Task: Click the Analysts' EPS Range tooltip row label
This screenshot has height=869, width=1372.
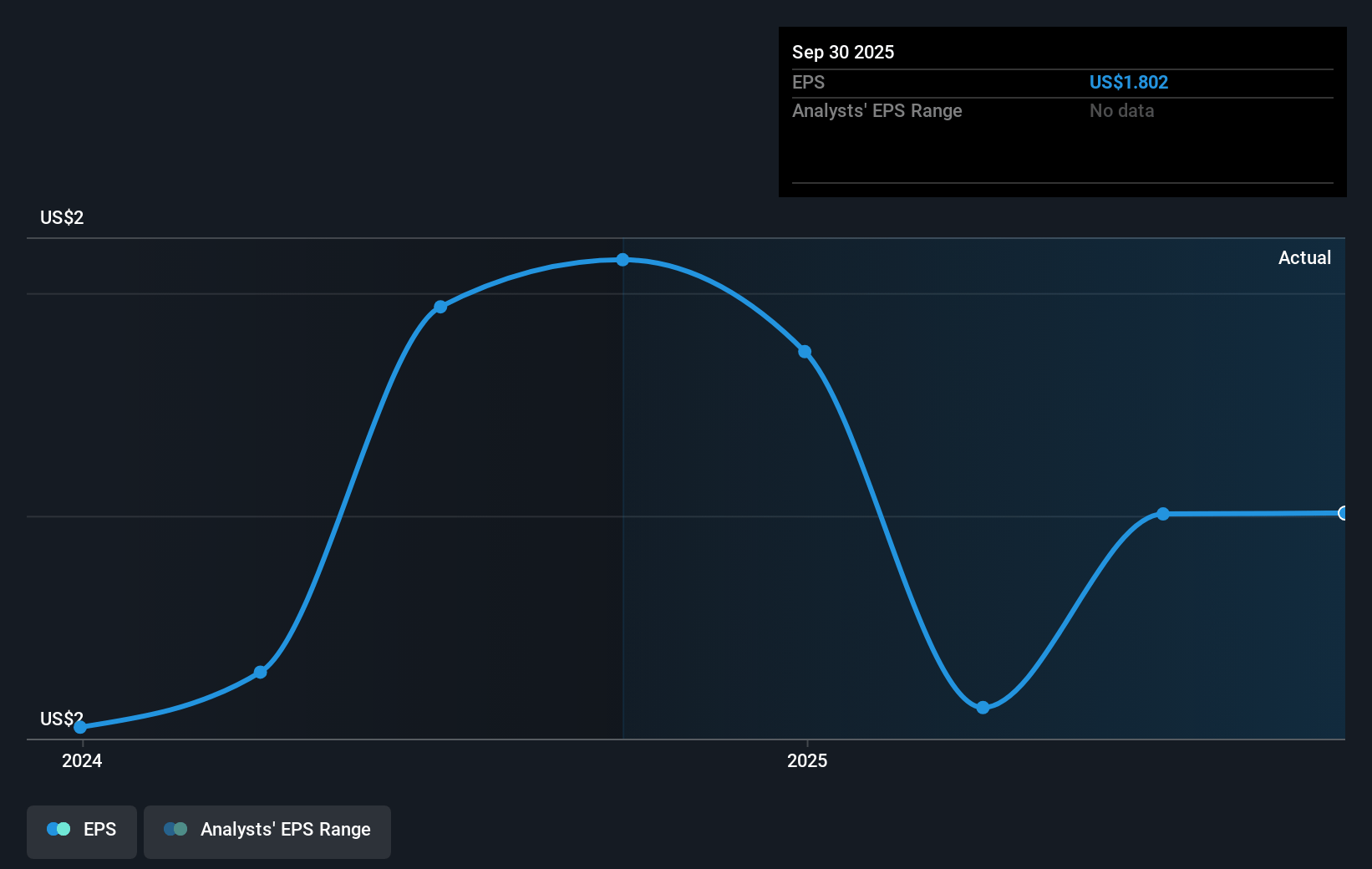Action: [877, 110]
